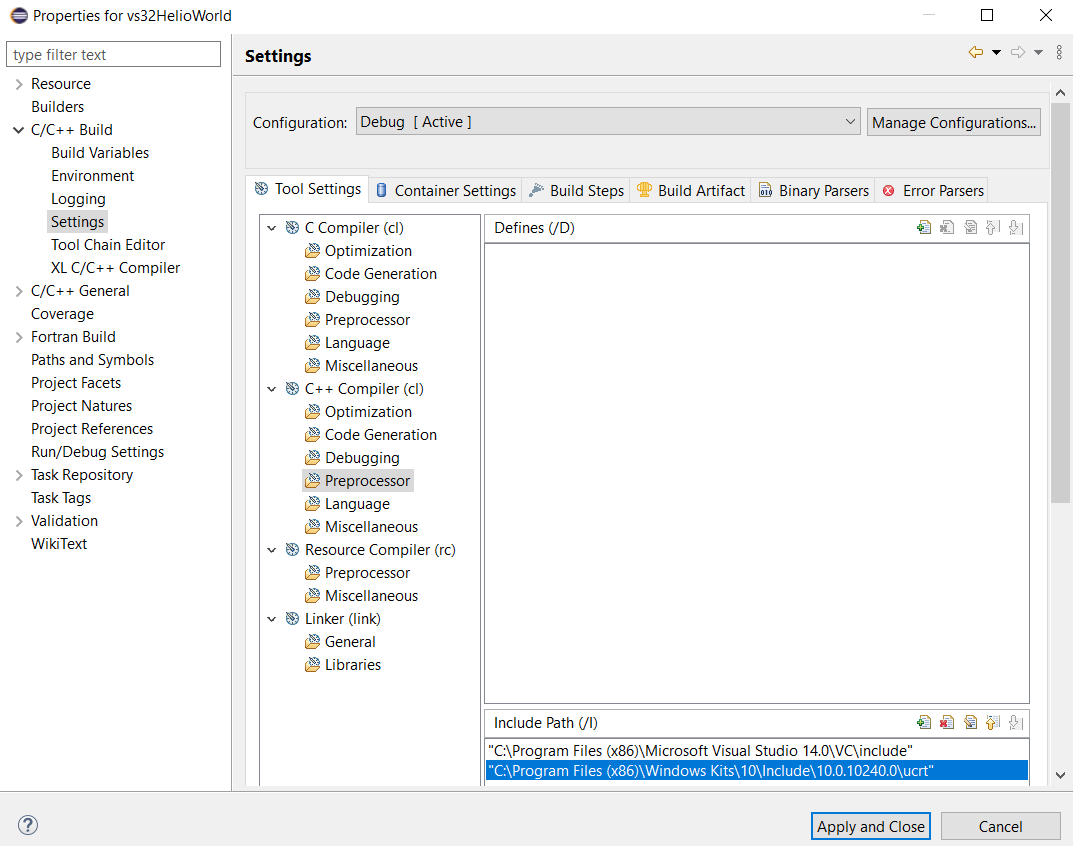Screen dimensions: 1073x846
Task: Expand the Validation node
Action: tap(19, 521)
